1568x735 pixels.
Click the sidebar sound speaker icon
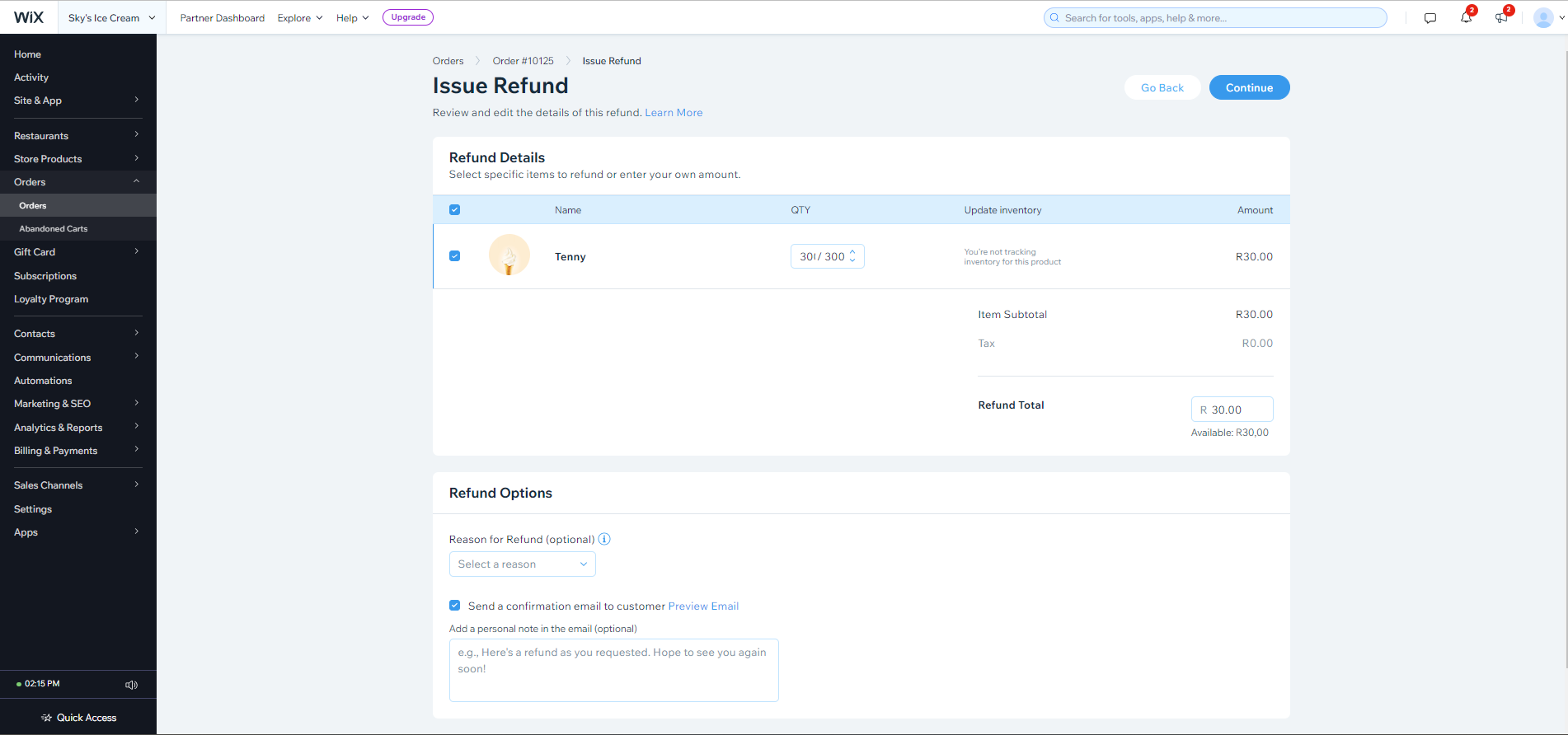click(x=131, y=685)
